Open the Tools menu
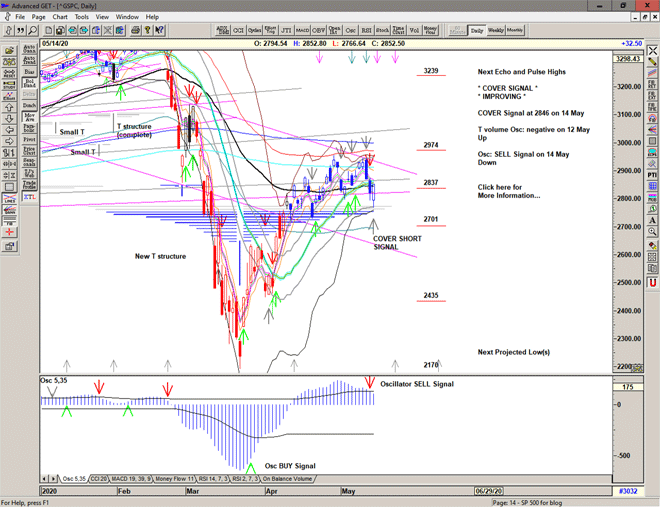The width and height of the screenshot is (660, 507). (x=82, y=17)
